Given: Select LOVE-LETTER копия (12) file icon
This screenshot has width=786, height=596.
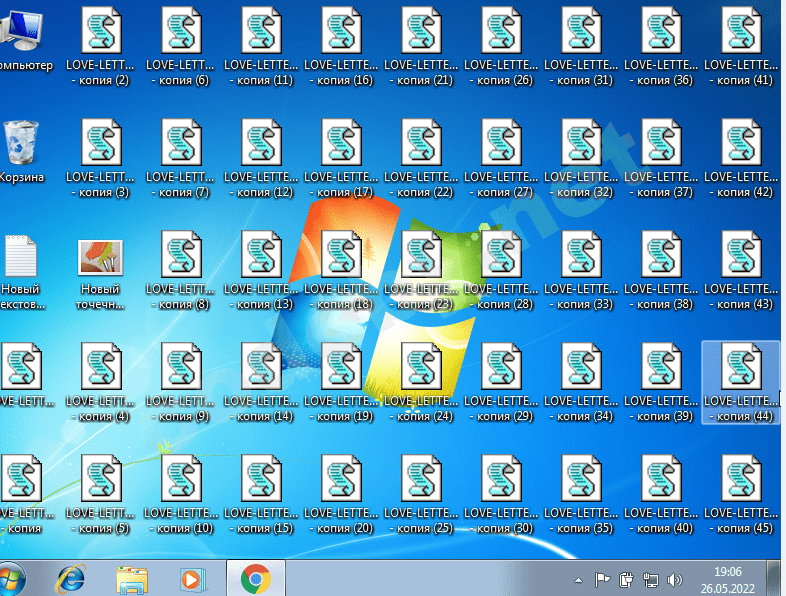Looking at the screenshot, I should pyautogui.click(x=261, y=142).
